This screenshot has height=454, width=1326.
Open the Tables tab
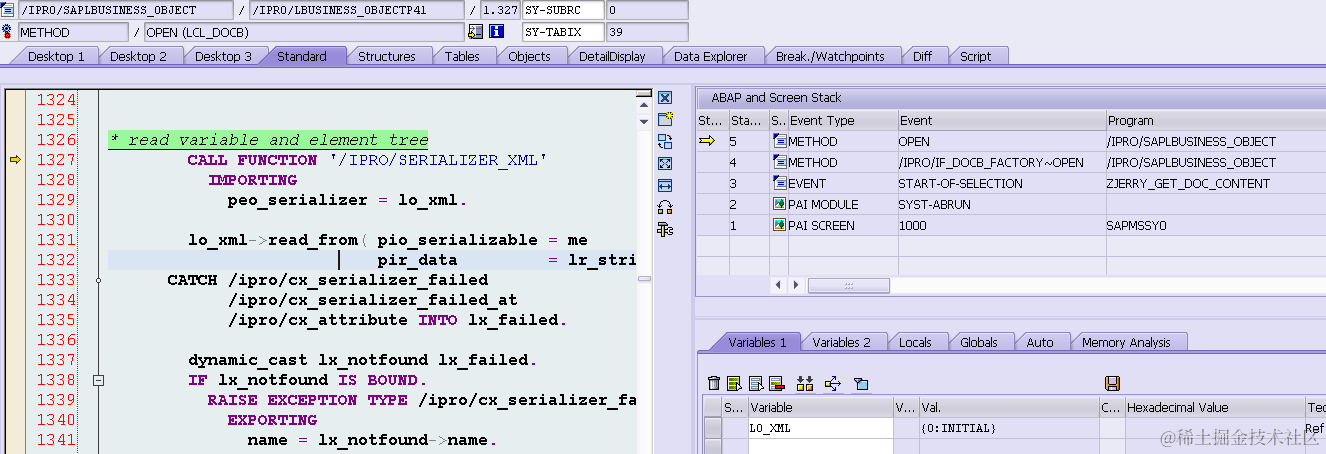click(462, 56)
